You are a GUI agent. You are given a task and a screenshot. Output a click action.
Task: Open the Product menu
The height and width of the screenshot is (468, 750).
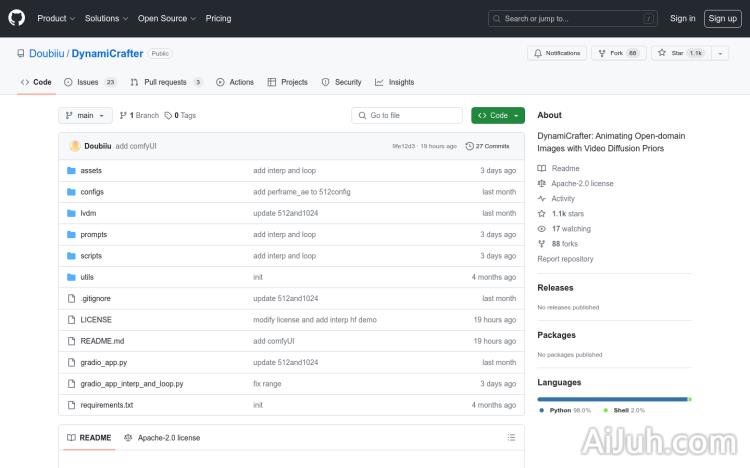click(55, 18)
